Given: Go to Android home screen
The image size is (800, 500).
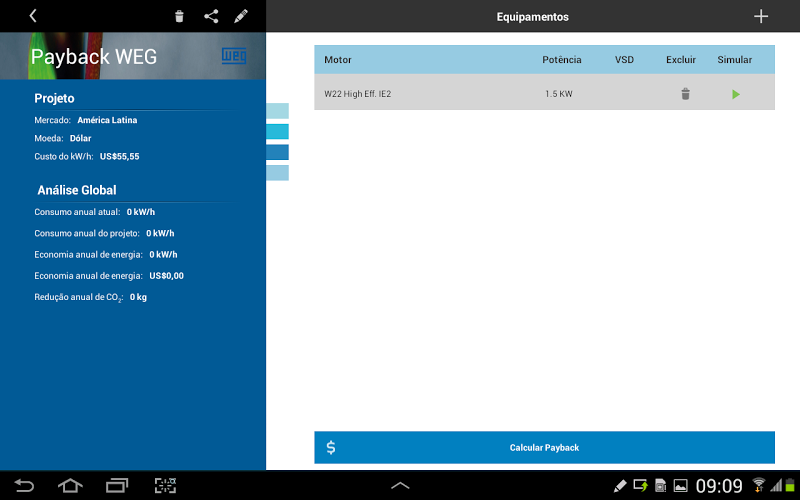Looking at the screenshot, I should coord(70,485).
